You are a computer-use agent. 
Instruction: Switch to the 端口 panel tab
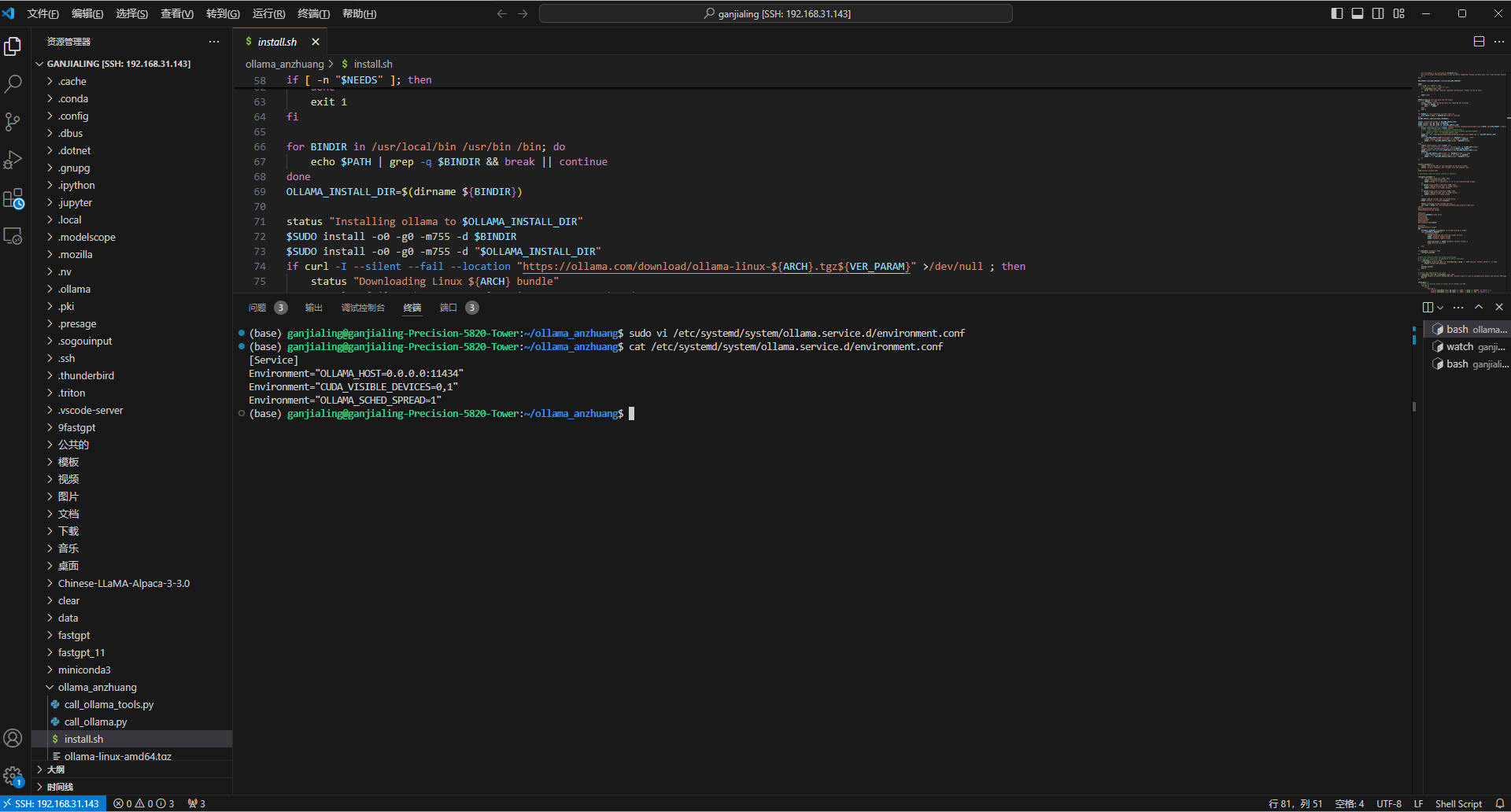459,308
